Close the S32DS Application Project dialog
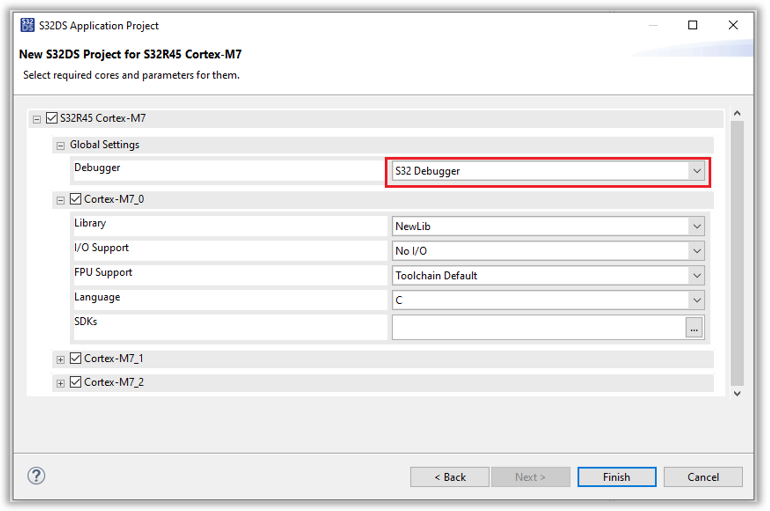 [x=733, y=25]
